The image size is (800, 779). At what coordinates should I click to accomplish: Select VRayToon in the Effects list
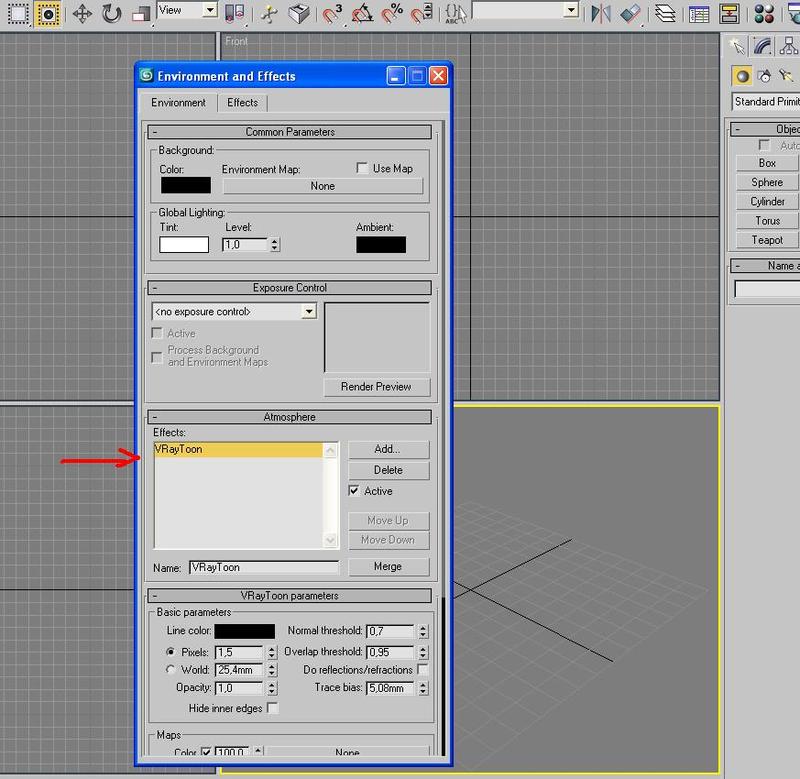[x=238, y=449]
